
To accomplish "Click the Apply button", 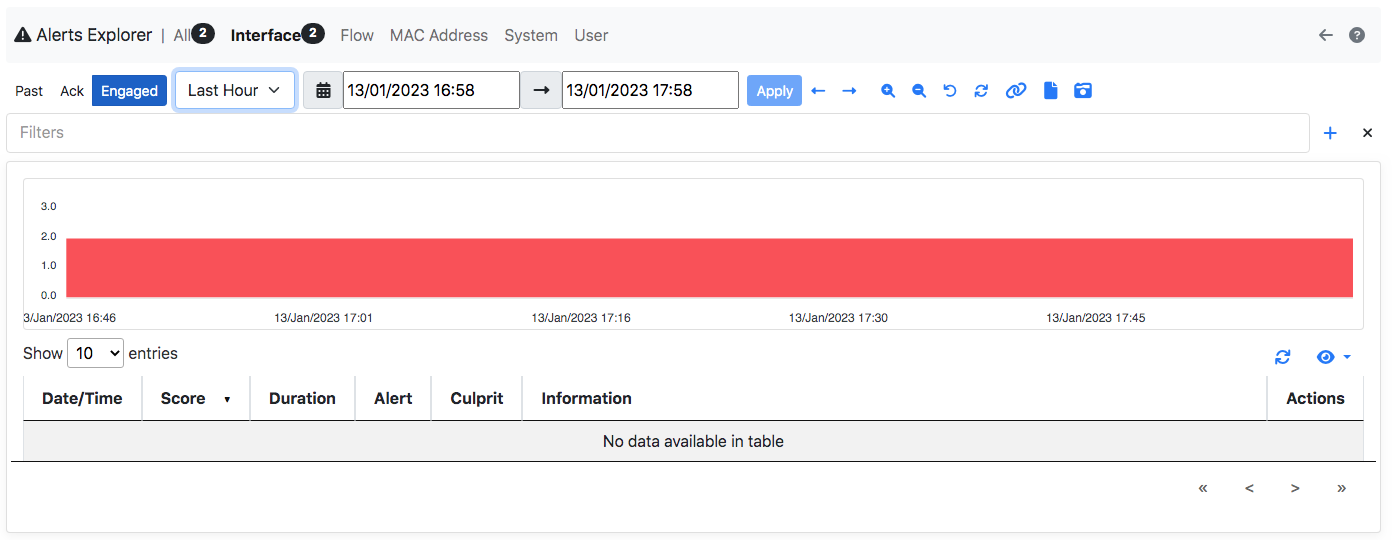I will point(774,90).
